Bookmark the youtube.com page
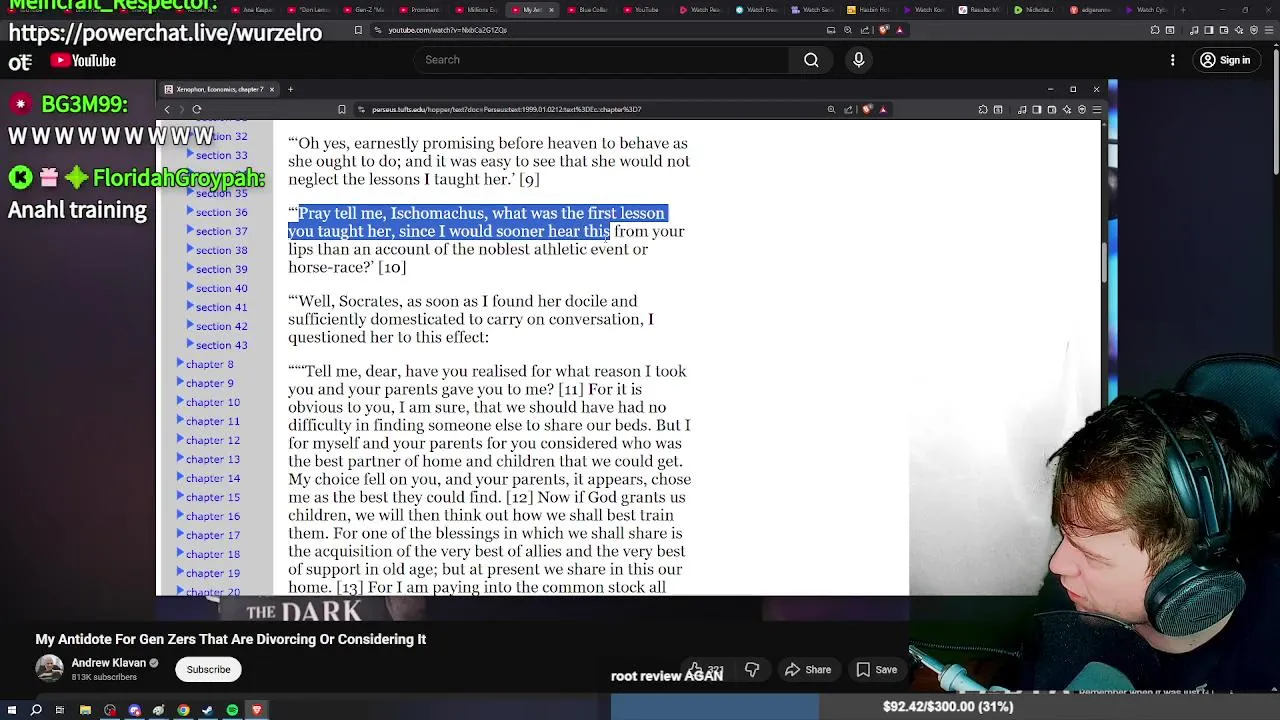 pyautogui.click(x=358, y=30)
